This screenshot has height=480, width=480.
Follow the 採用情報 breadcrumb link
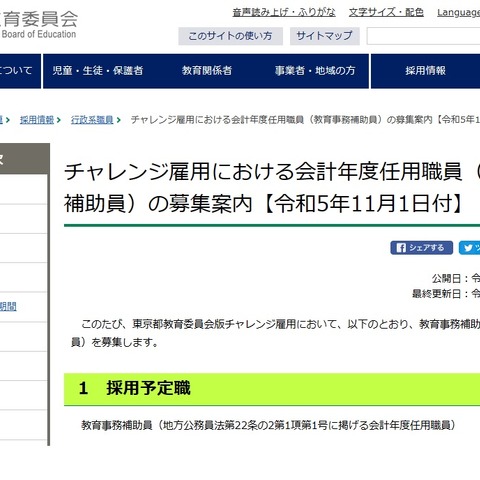[37, 120]
